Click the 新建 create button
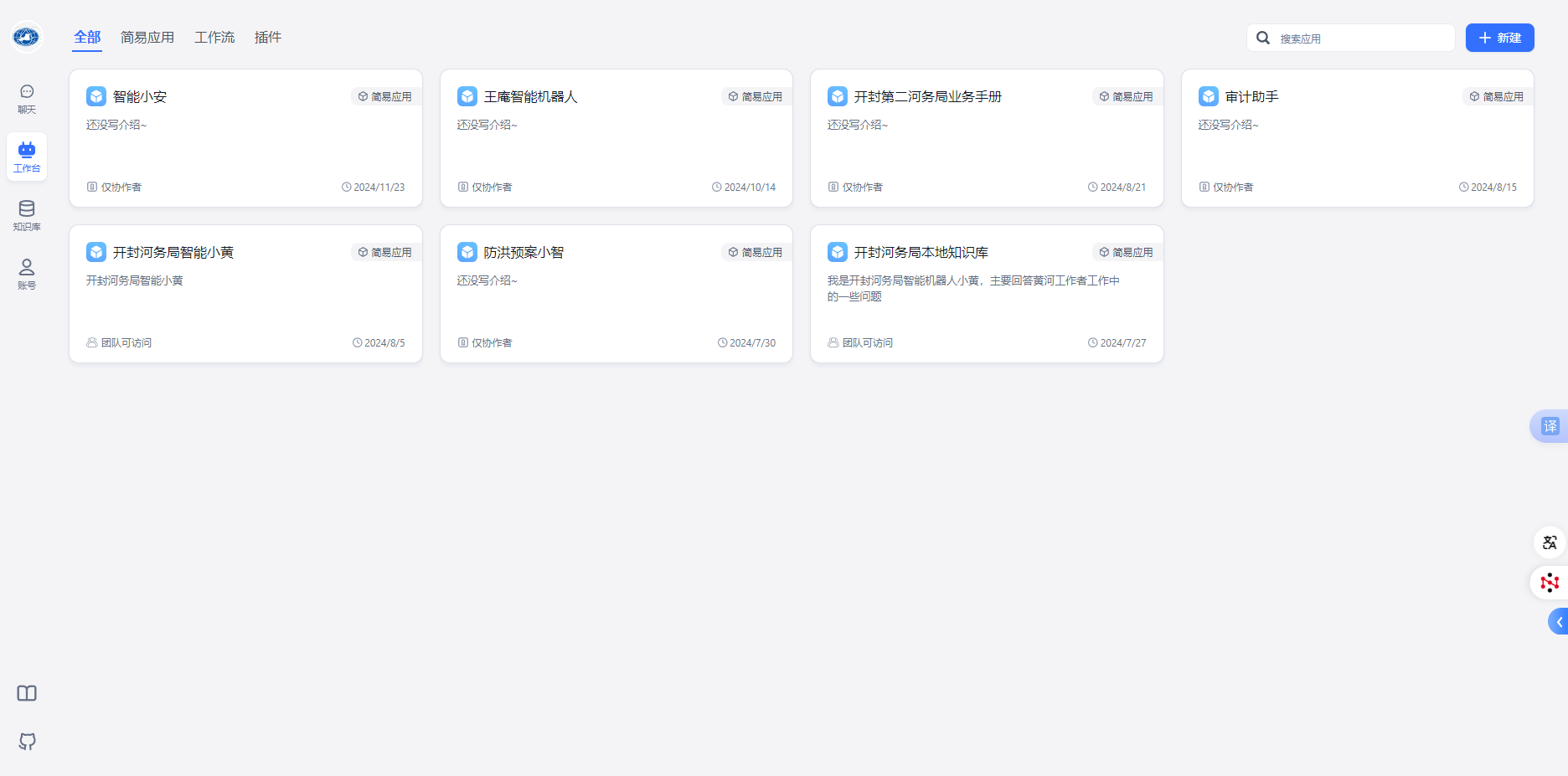This screenshot has width=1568, height=776. [x=1499, y=38]
